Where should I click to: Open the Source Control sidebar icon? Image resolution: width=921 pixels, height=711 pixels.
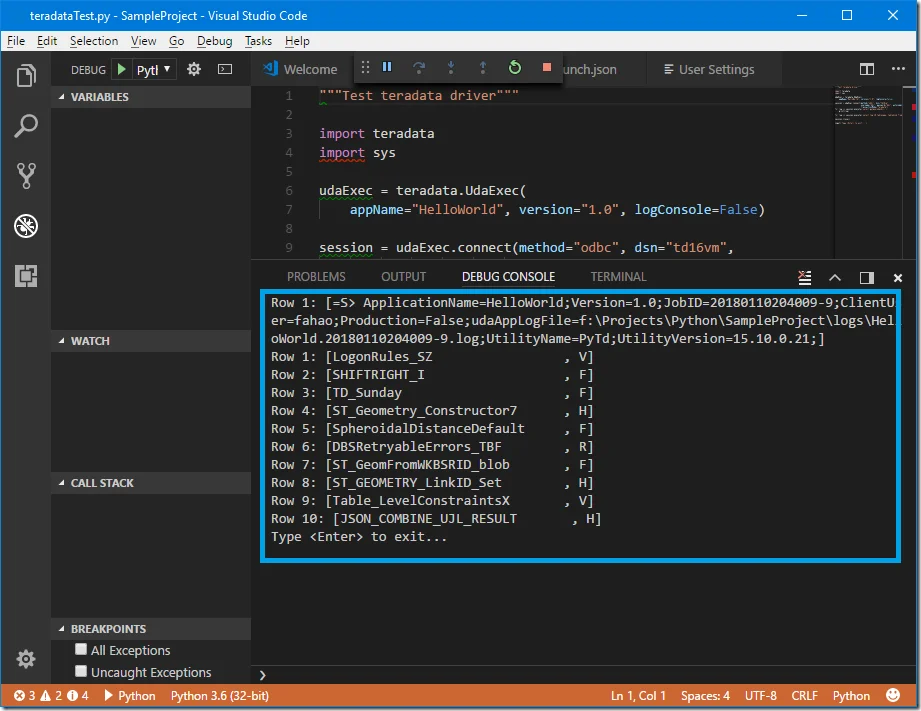(x=25, y=175)
